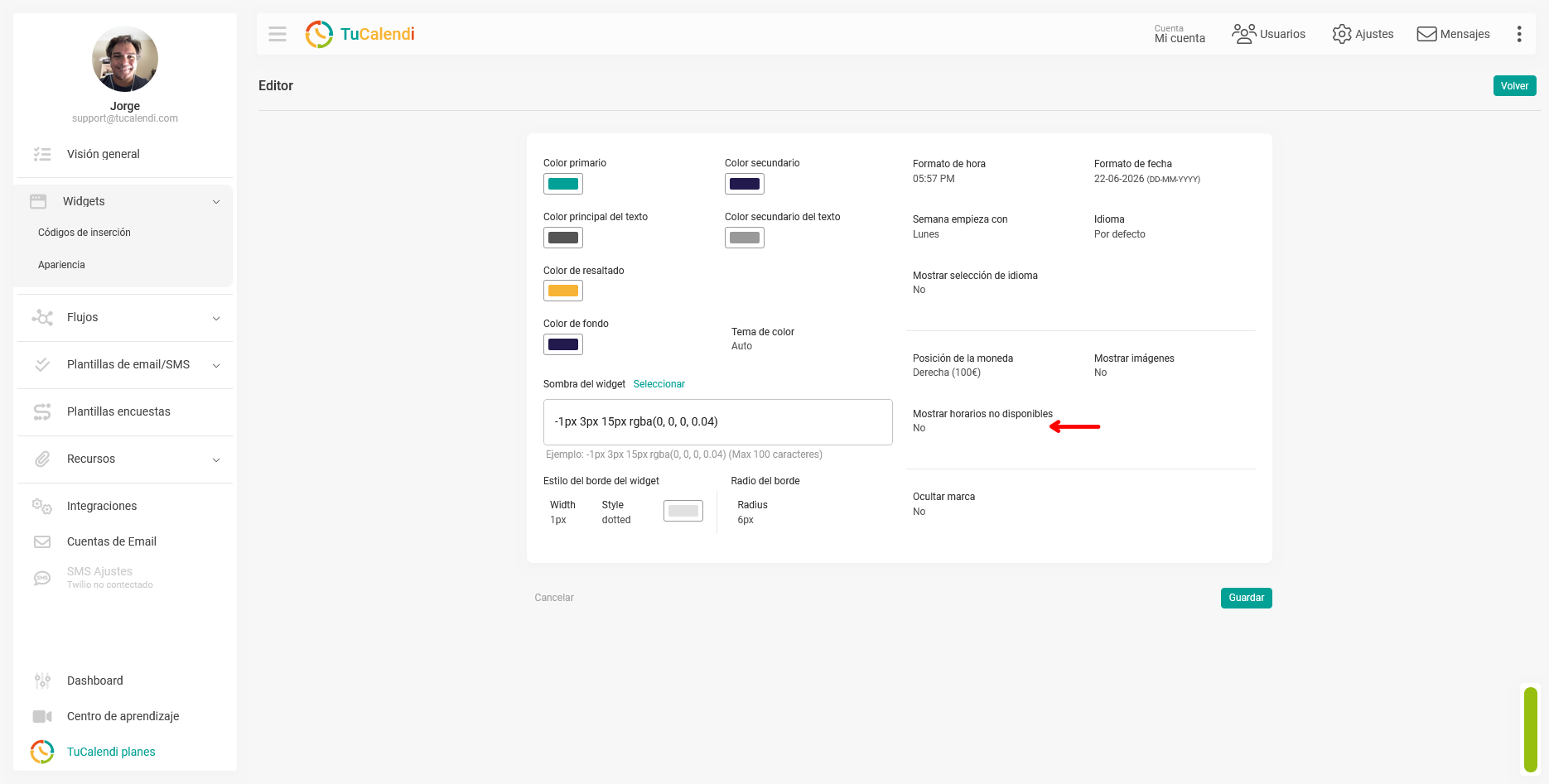The width and height of the screenshot is (1549, 784).
Task: Click Jorge's profile avatar
Action: point(125,59)
